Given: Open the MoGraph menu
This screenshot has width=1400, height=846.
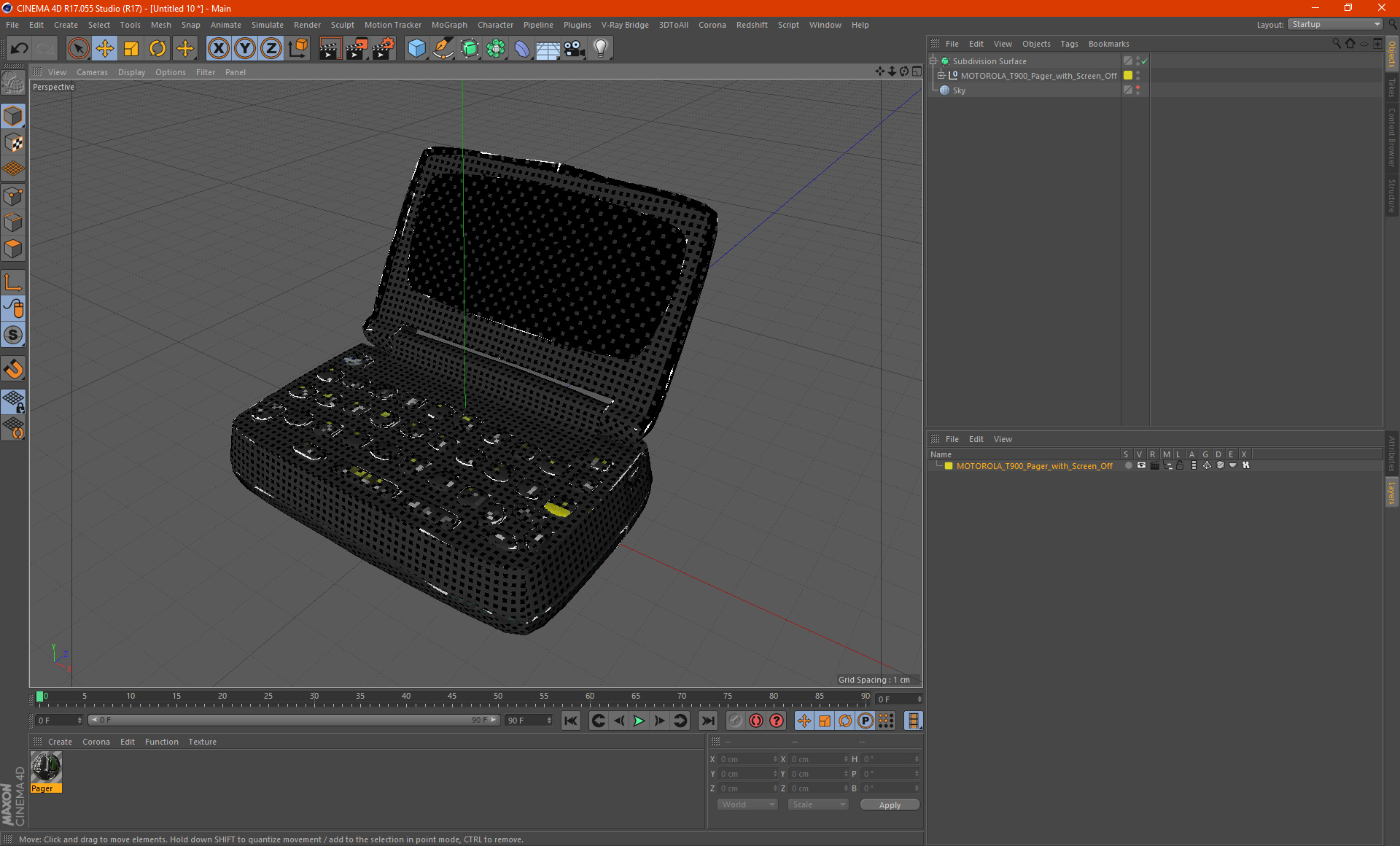Looking at the screenshot, I should 449,25.
